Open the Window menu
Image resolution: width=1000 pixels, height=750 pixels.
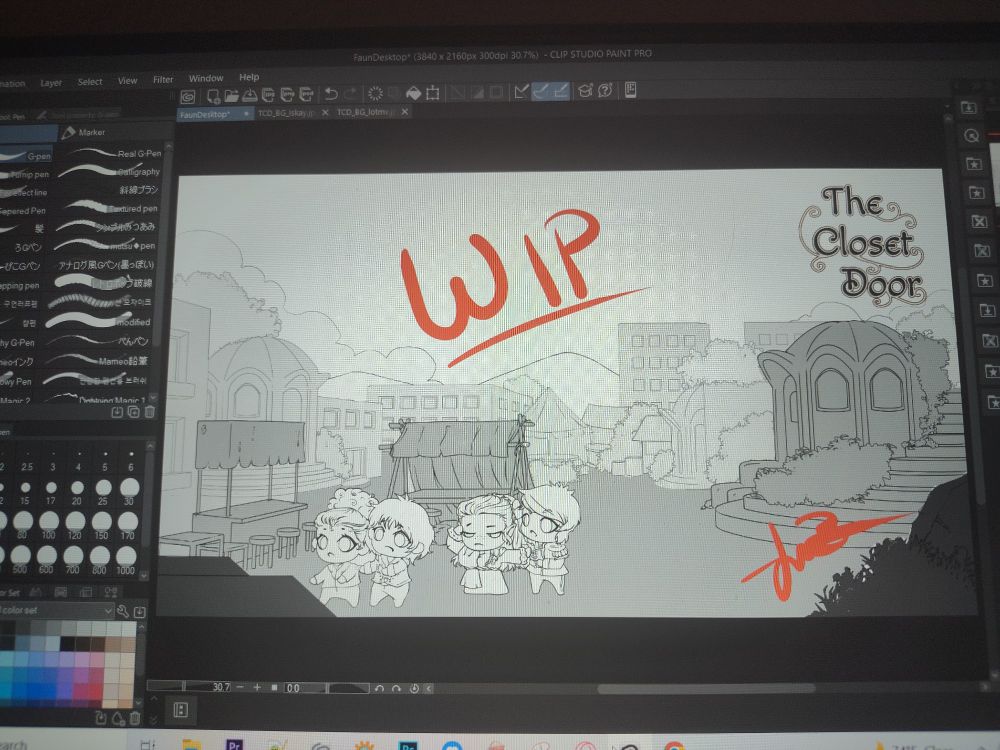(206, 78)
